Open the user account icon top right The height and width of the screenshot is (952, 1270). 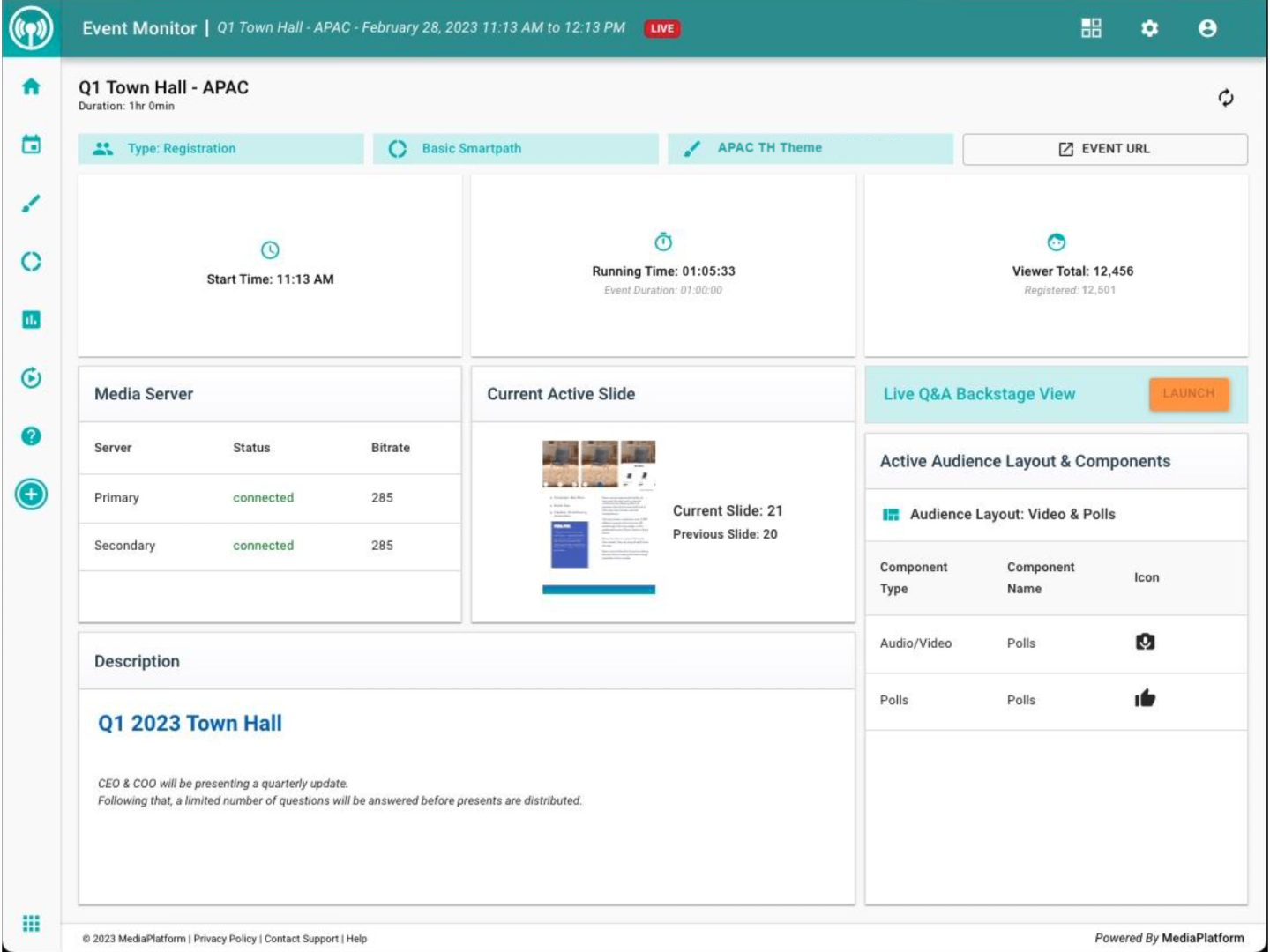[1207, 27]
